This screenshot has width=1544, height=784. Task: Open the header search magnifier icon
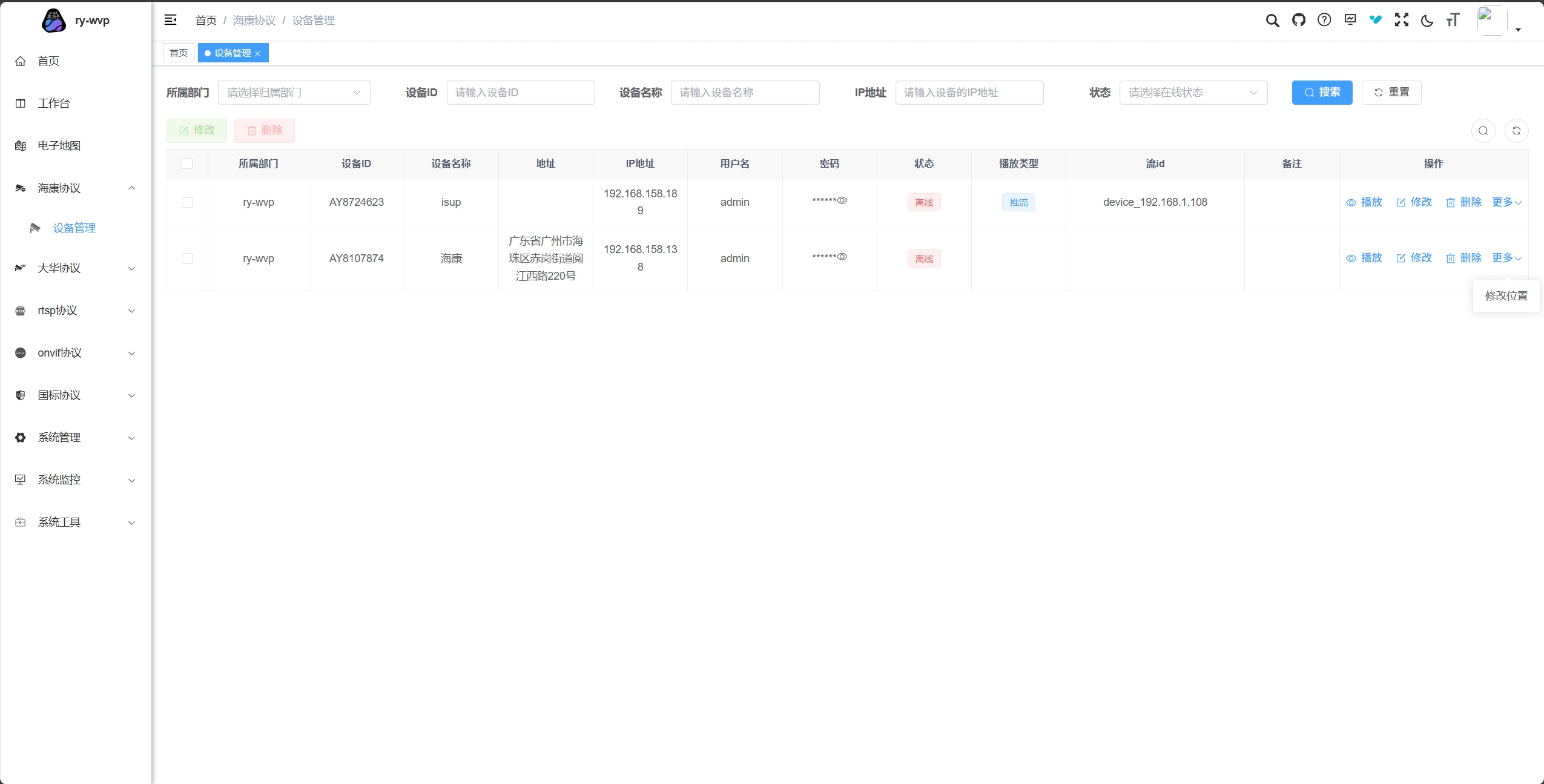click(x=1272, y=21)
